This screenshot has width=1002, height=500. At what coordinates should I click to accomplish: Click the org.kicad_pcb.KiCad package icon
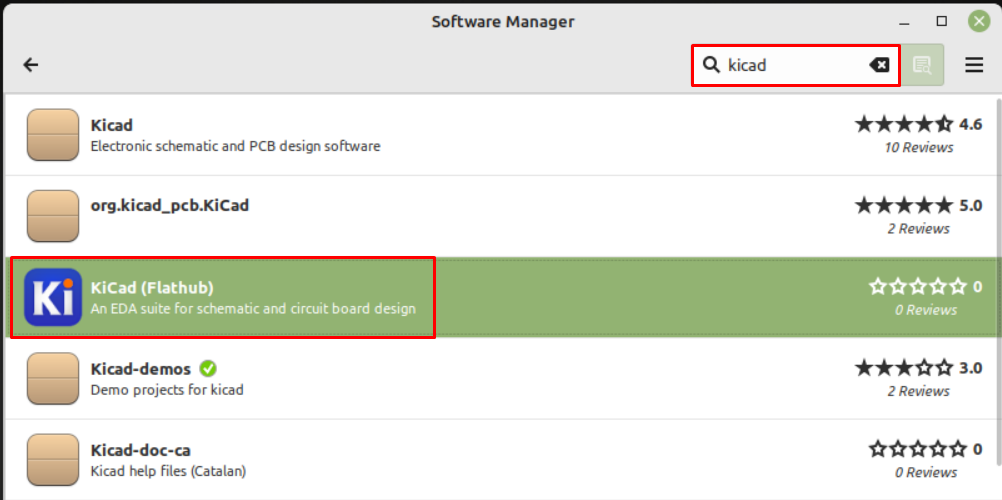[53, 216]
